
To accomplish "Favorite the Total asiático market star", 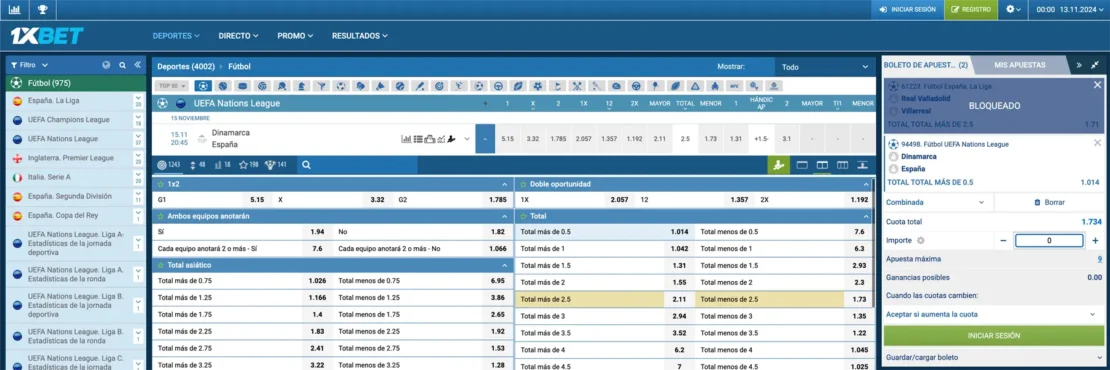I will [161, 265].
